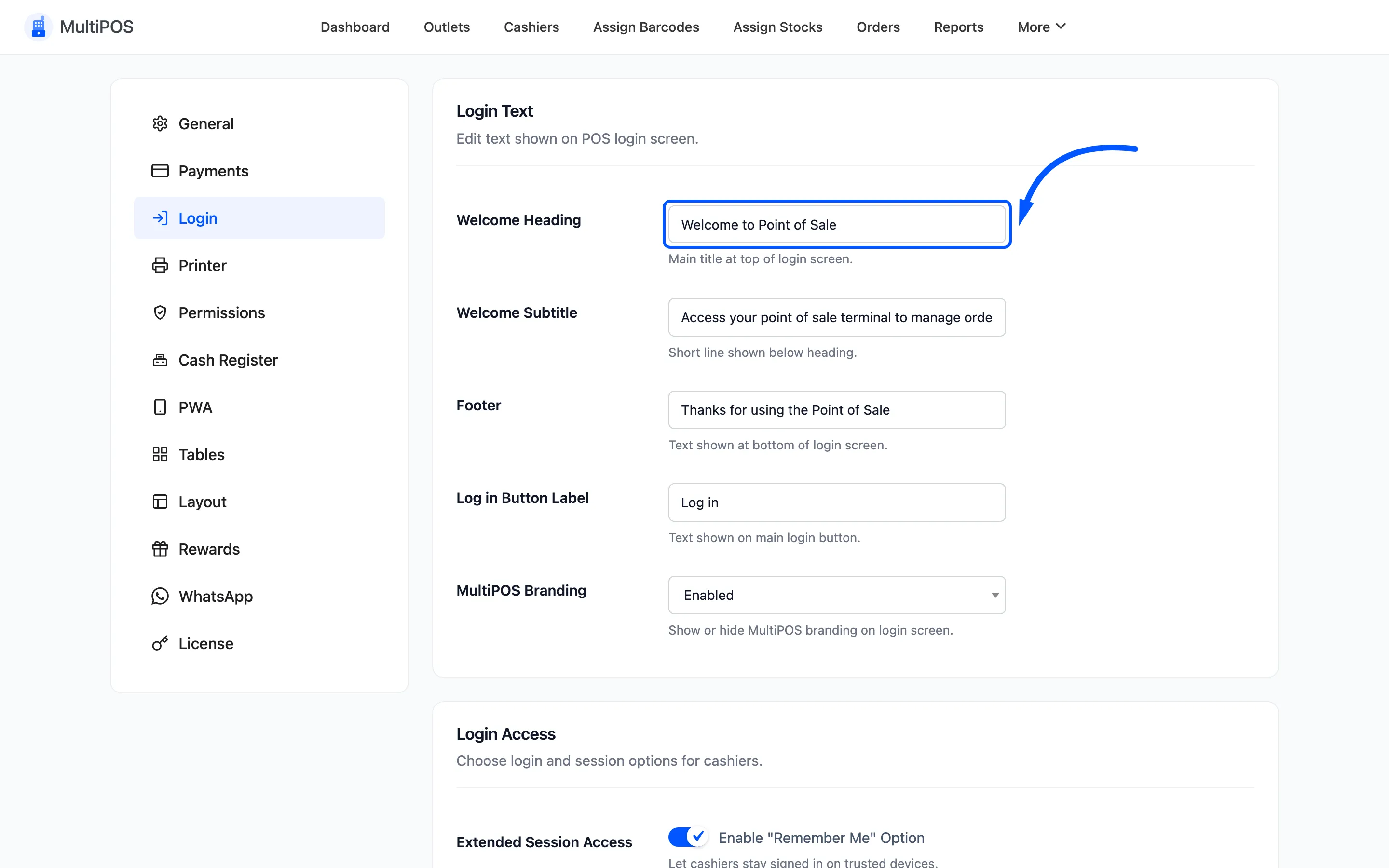1389x868 pixels.
Task: Click the Payments credit card icon
Action: 160,171
